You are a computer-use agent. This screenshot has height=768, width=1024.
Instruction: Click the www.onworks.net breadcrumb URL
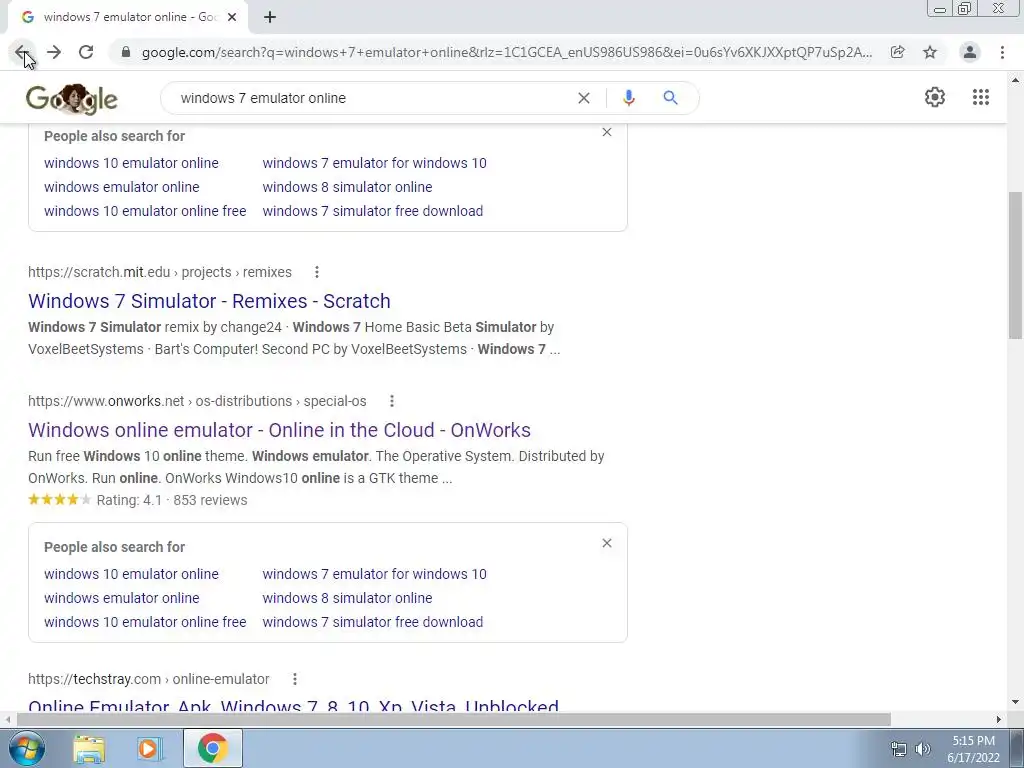tap(197, 401)
